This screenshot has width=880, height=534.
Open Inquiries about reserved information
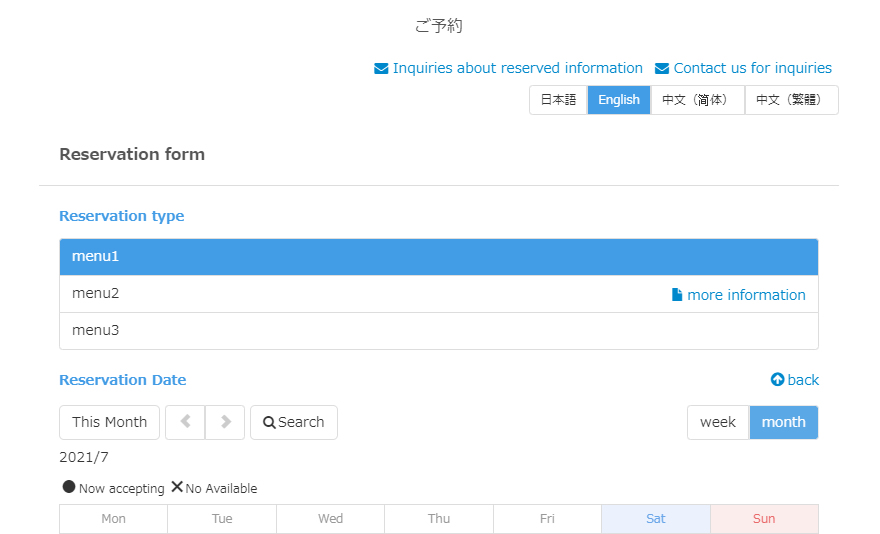coord(508,68)
